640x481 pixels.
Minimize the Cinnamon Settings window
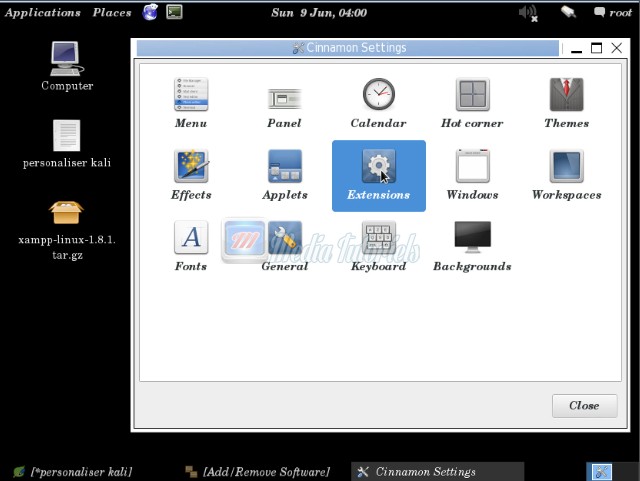click(x=576, y=48)
